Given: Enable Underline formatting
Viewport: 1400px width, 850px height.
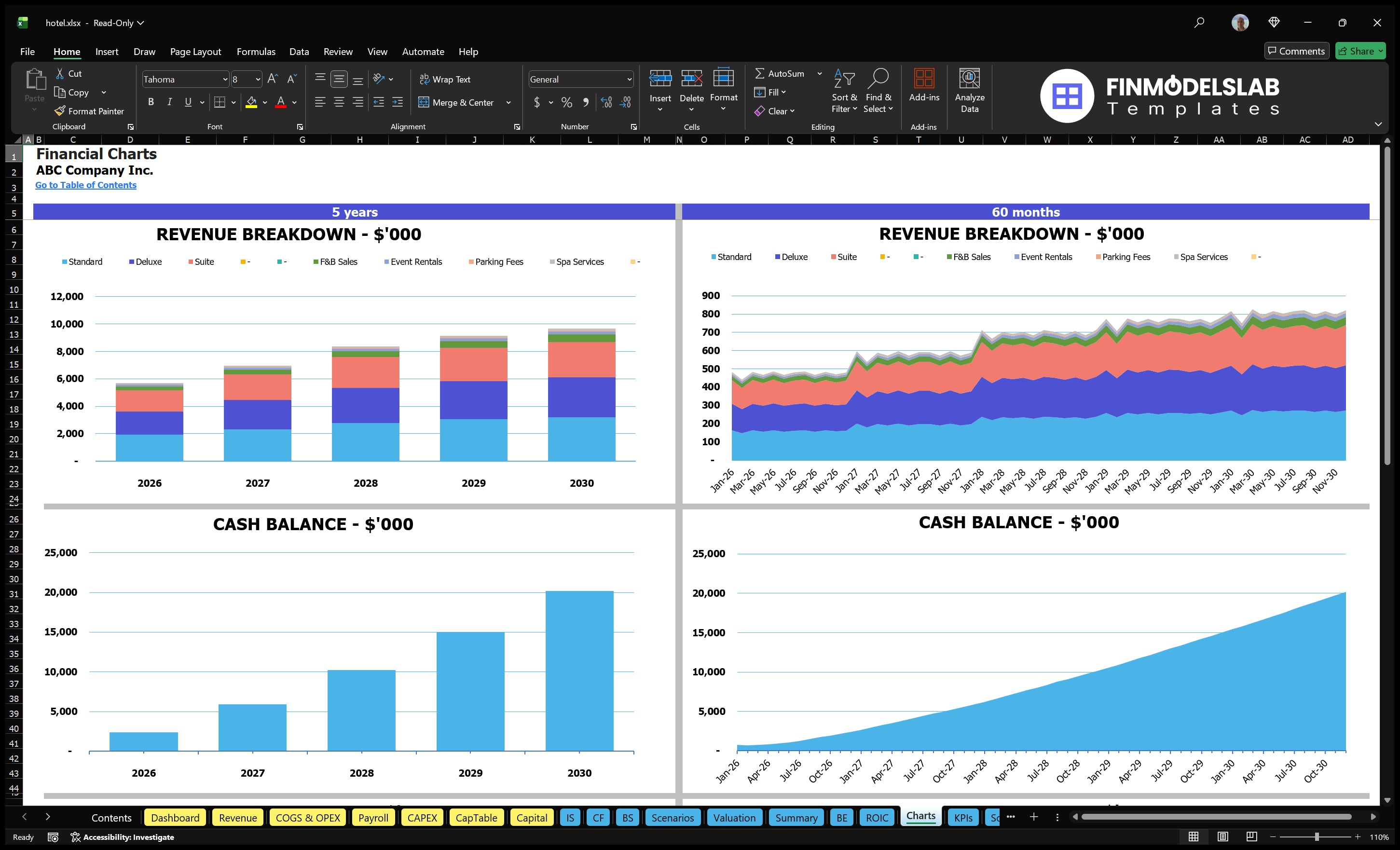Looking at the screenshot, I should (188, 102).
